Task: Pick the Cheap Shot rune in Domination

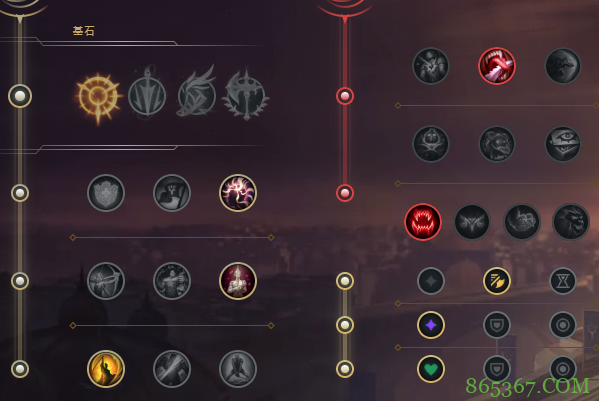Action: [x=431, y=66]
